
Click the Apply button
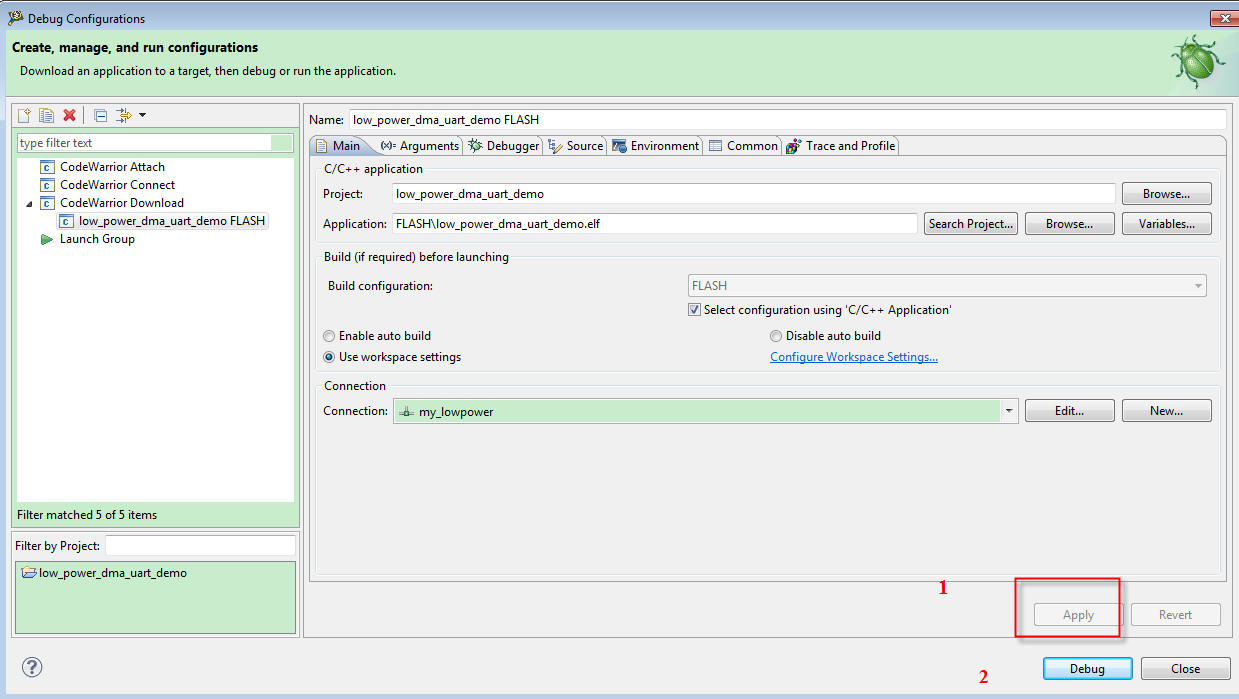(1078, 615)
